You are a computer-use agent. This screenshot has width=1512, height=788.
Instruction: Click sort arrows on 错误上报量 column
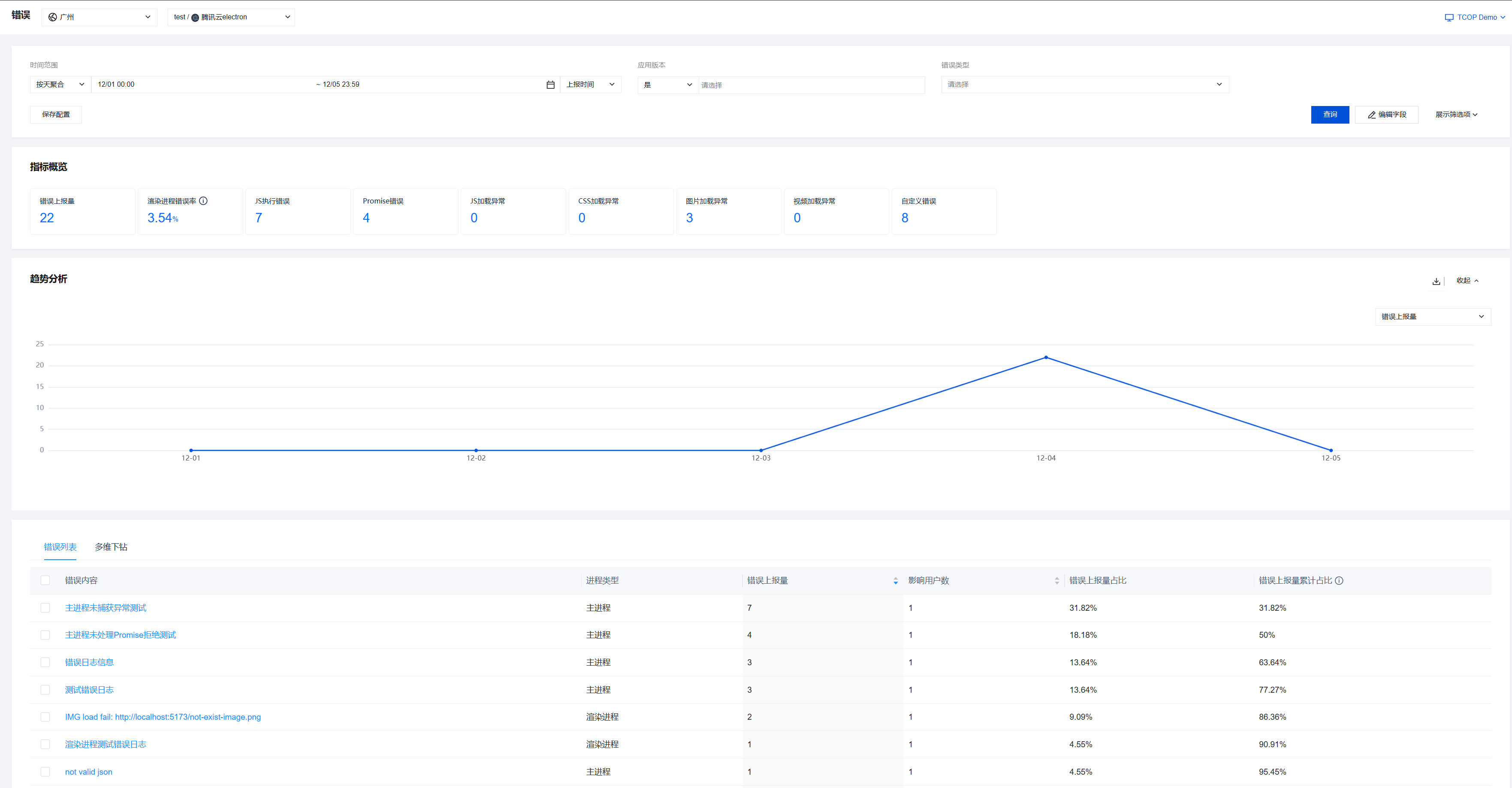pyautogui.click(x=895, y=581)
